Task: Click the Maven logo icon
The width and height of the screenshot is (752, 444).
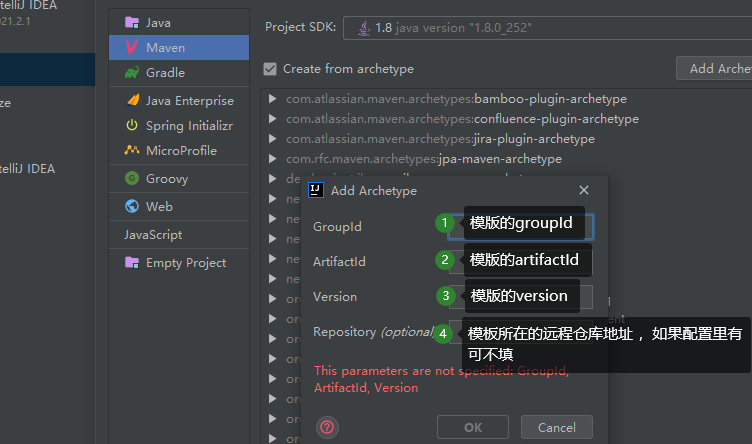Action: tap(132, 47)
